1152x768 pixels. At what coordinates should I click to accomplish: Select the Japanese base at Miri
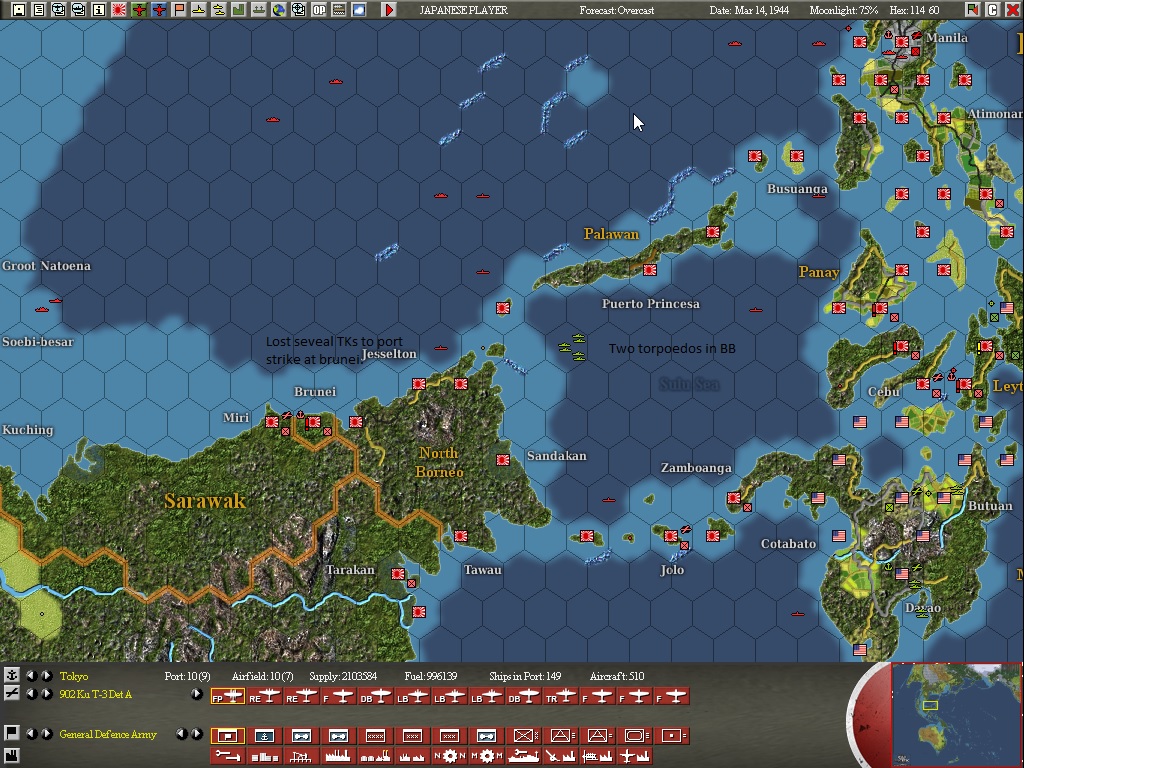click(272, 422)
